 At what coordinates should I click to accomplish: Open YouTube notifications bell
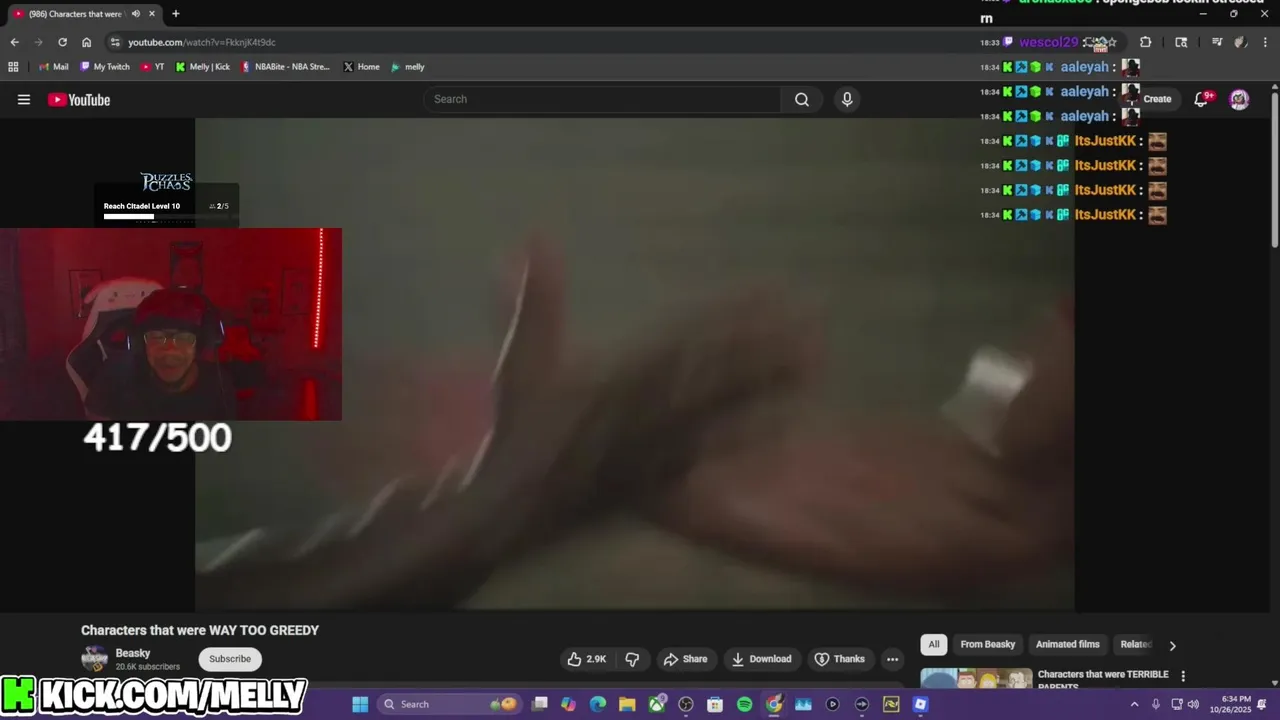pos(1202,99)
